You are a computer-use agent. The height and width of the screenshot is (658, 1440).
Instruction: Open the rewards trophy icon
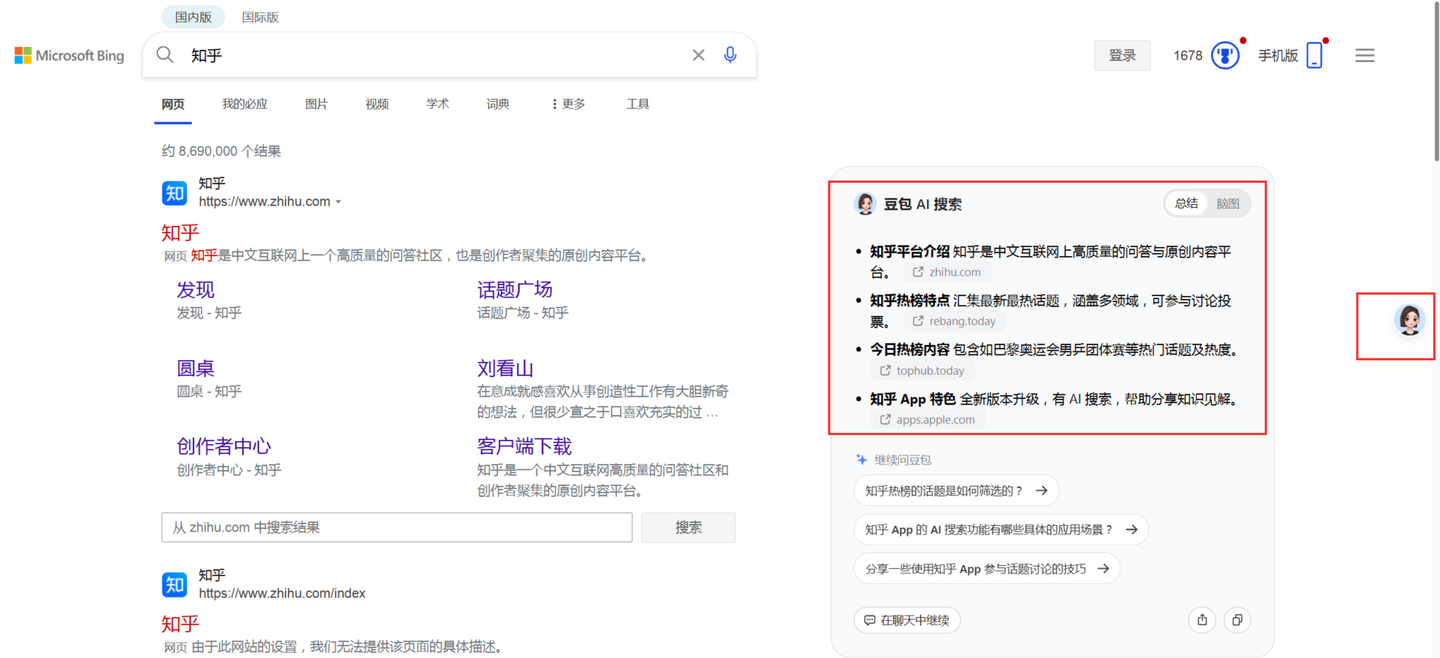pos(1225,55)
